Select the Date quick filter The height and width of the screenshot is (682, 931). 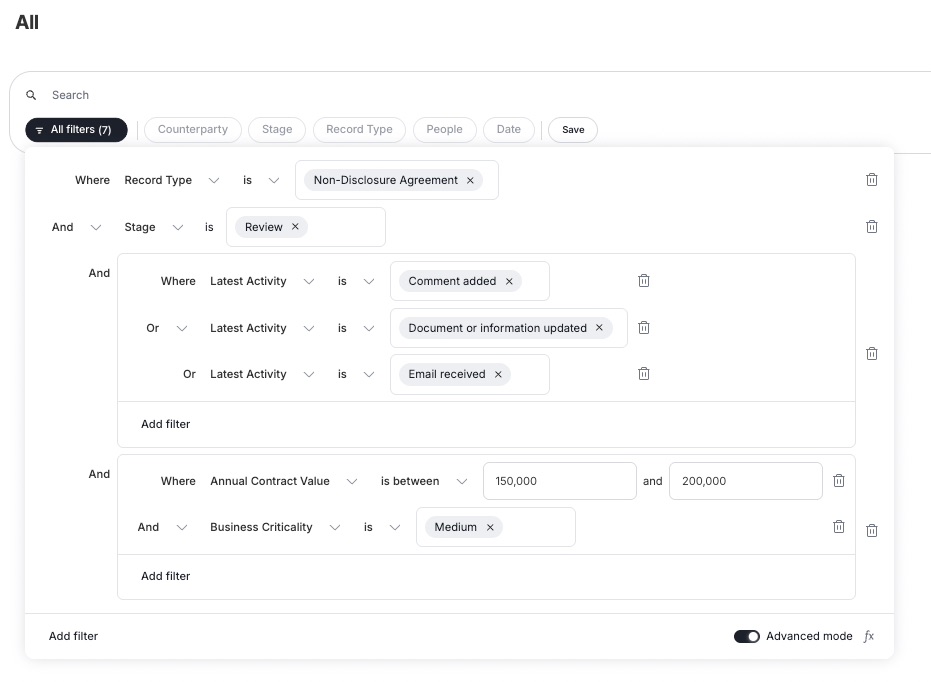tap(509, 129)
